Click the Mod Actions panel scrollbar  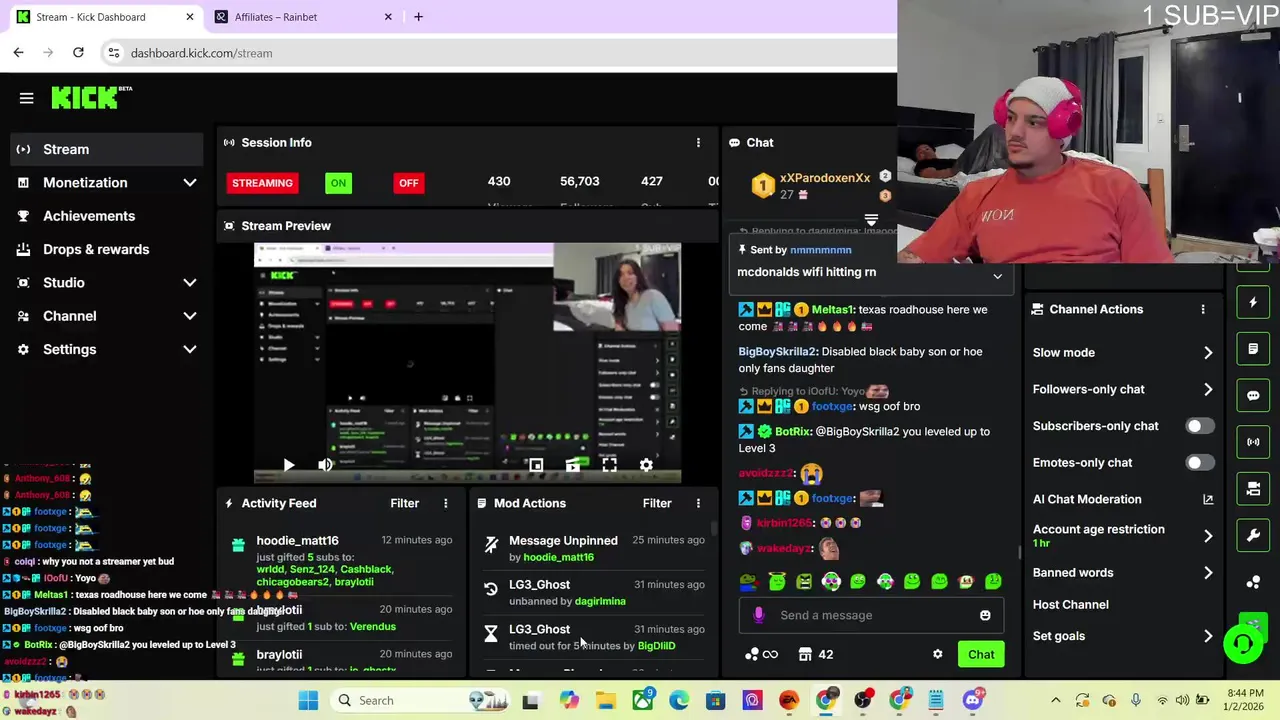(x=714, y=528)
